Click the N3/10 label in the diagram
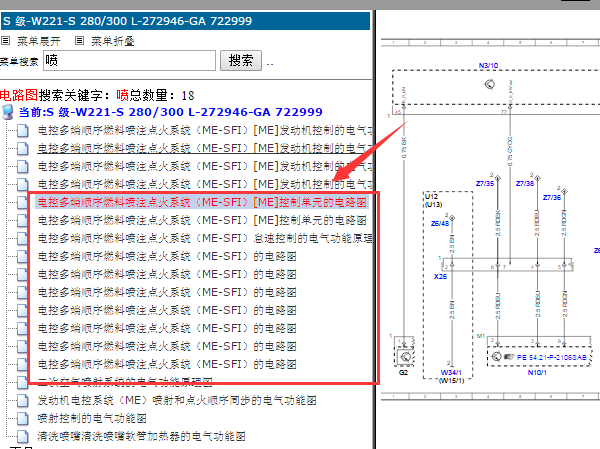 pyautogui.click(x=488, y=66)
